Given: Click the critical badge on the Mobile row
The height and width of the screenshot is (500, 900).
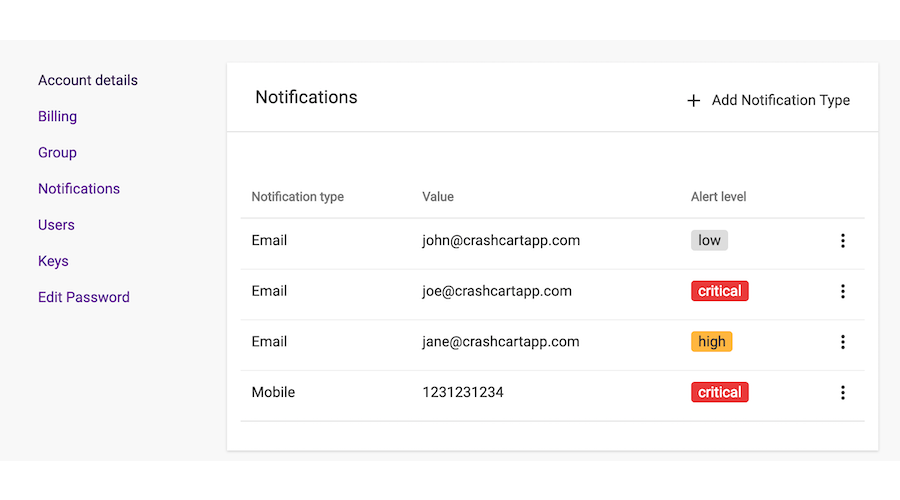Looking at the screenshot, I should tap(720, 393).
